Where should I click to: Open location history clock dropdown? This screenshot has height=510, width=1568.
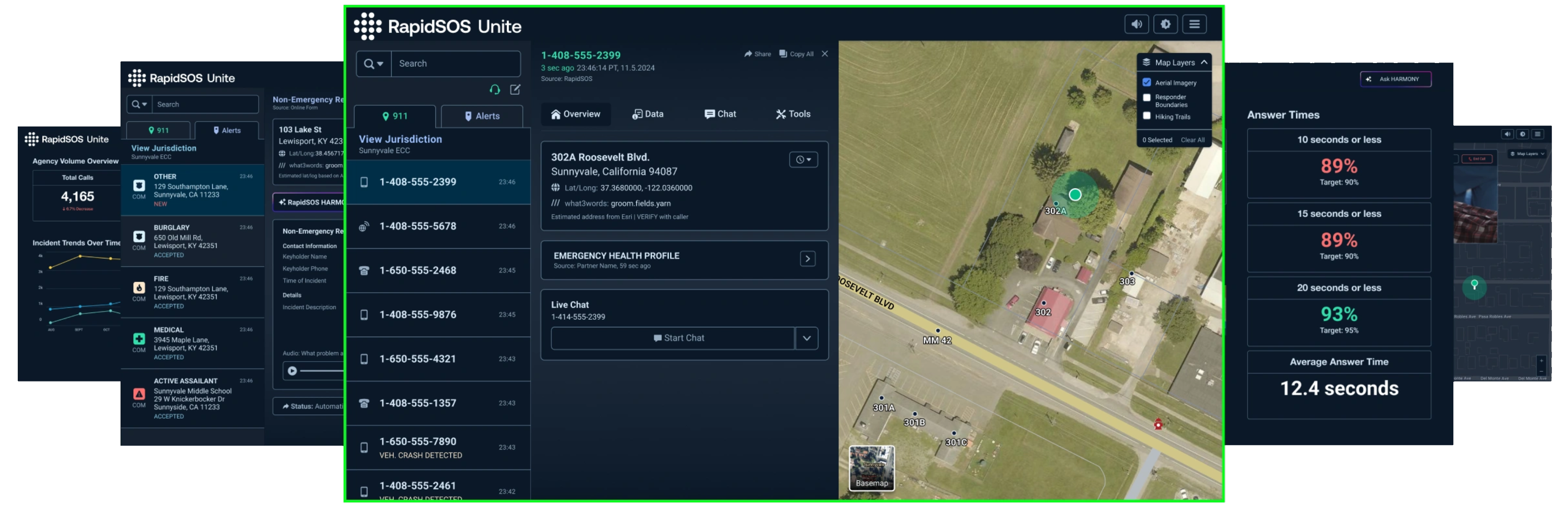803,159
